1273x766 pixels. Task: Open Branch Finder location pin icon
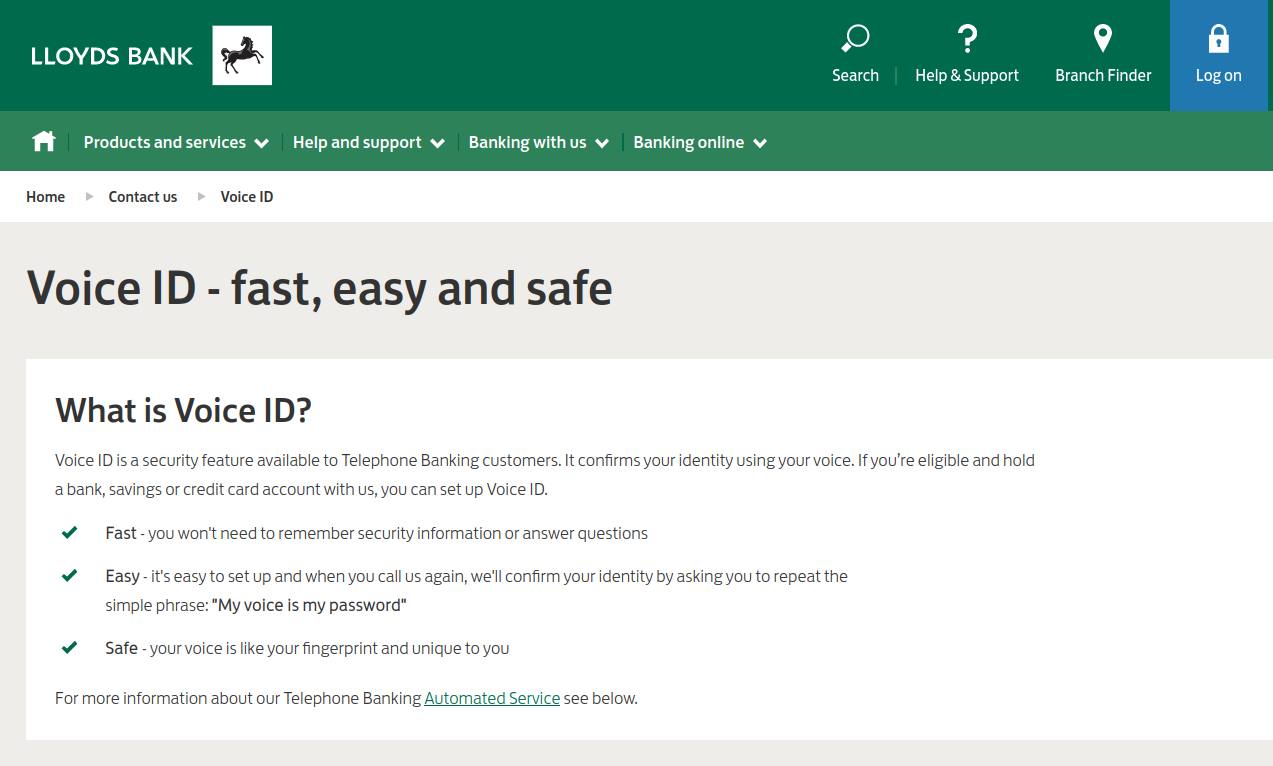click(1103, 39)
